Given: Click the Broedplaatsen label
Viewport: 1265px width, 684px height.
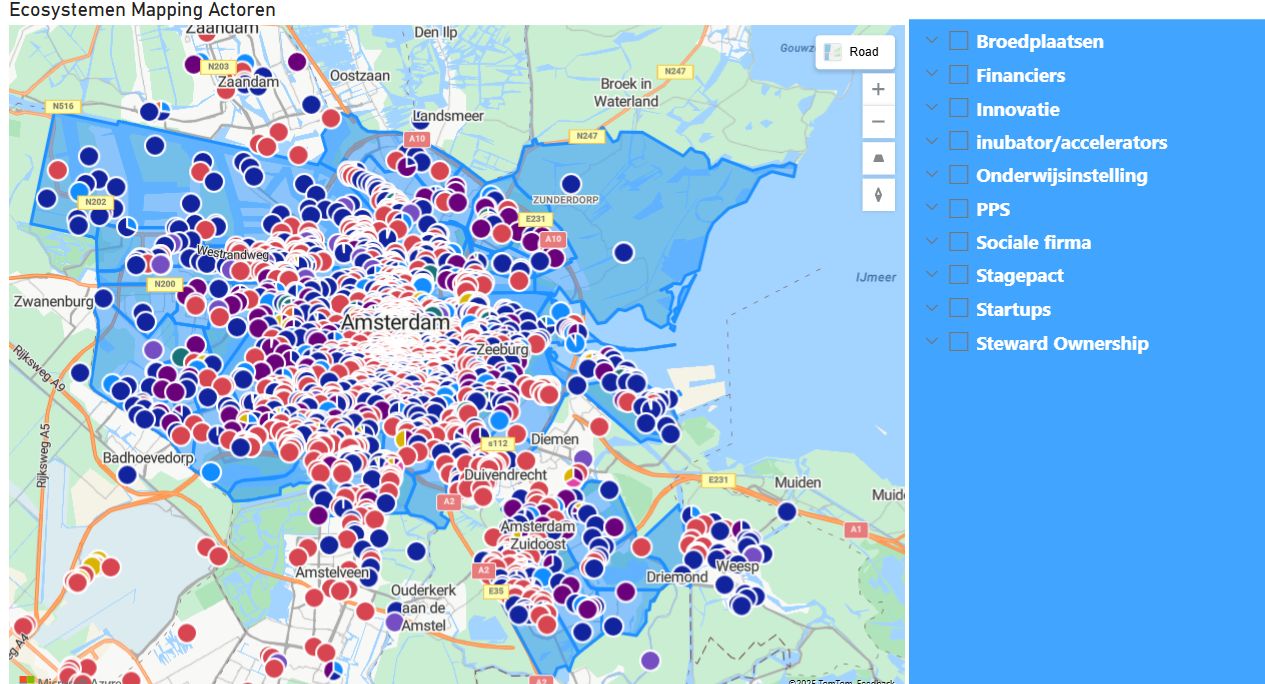Looking at the screenshot, I should click(x=1040, y=42).
